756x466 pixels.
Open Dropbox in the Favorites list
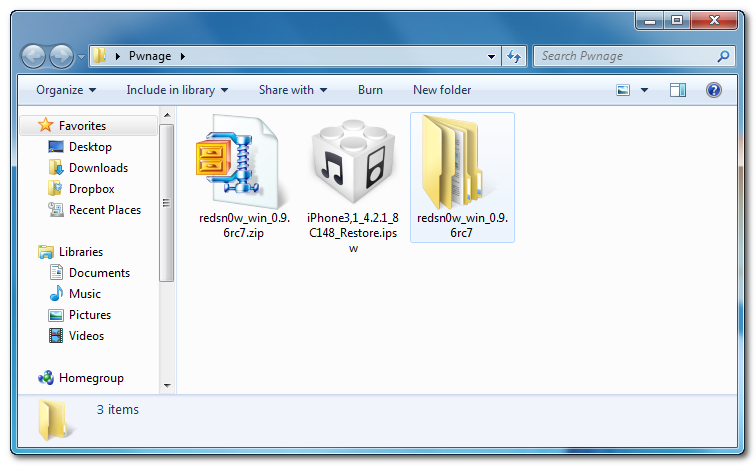click(92, 189)
